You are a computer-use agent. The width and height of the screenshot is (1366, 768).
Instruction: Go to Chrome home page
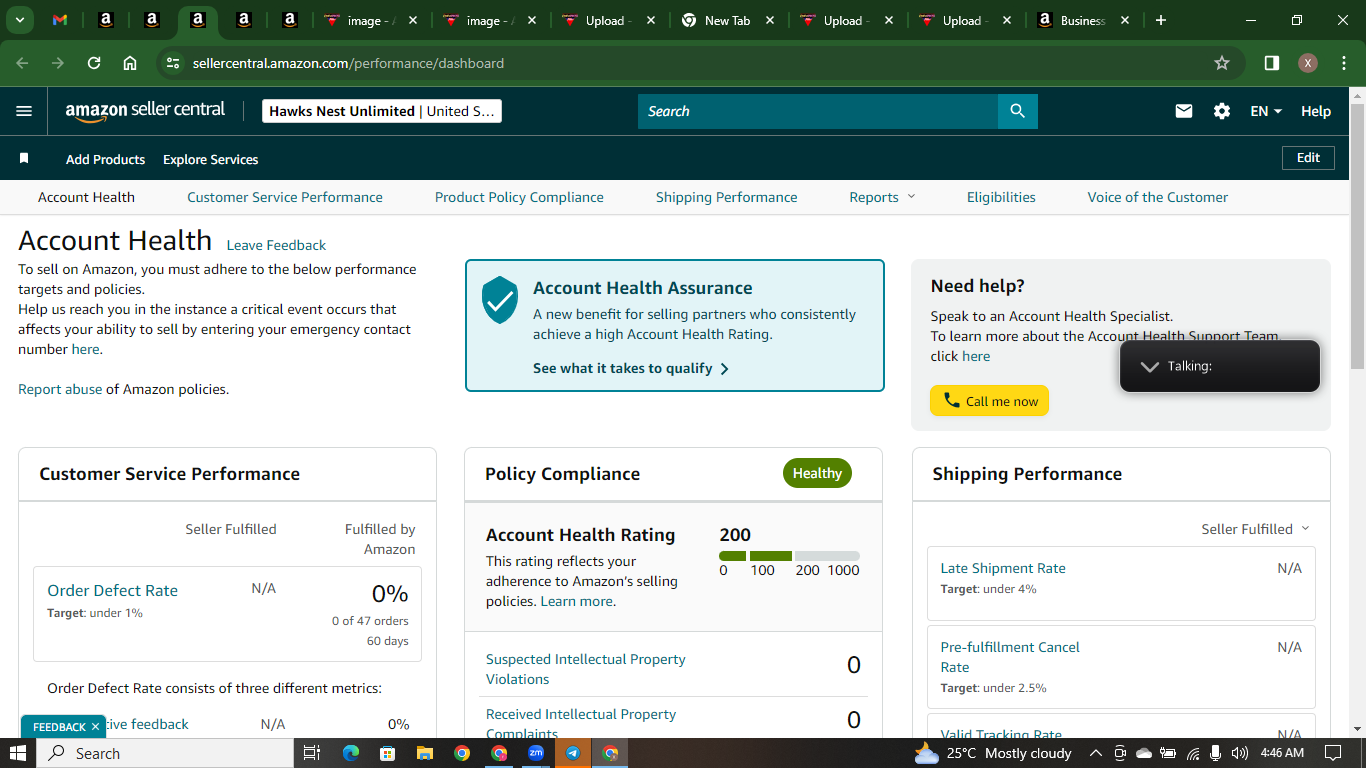(130, 63)
